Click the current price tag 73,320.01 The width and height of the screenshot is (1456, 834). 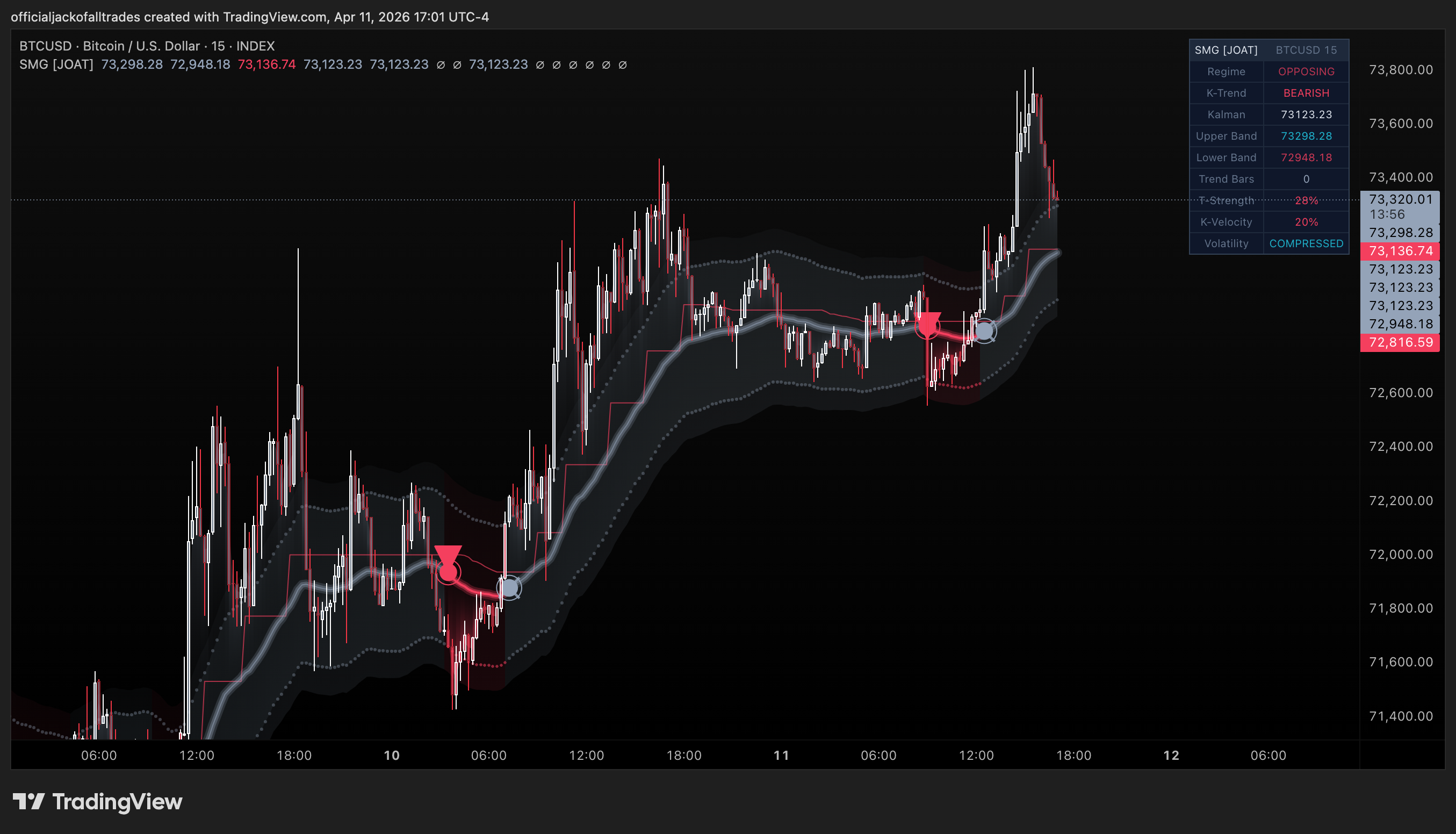[1400, 207]
